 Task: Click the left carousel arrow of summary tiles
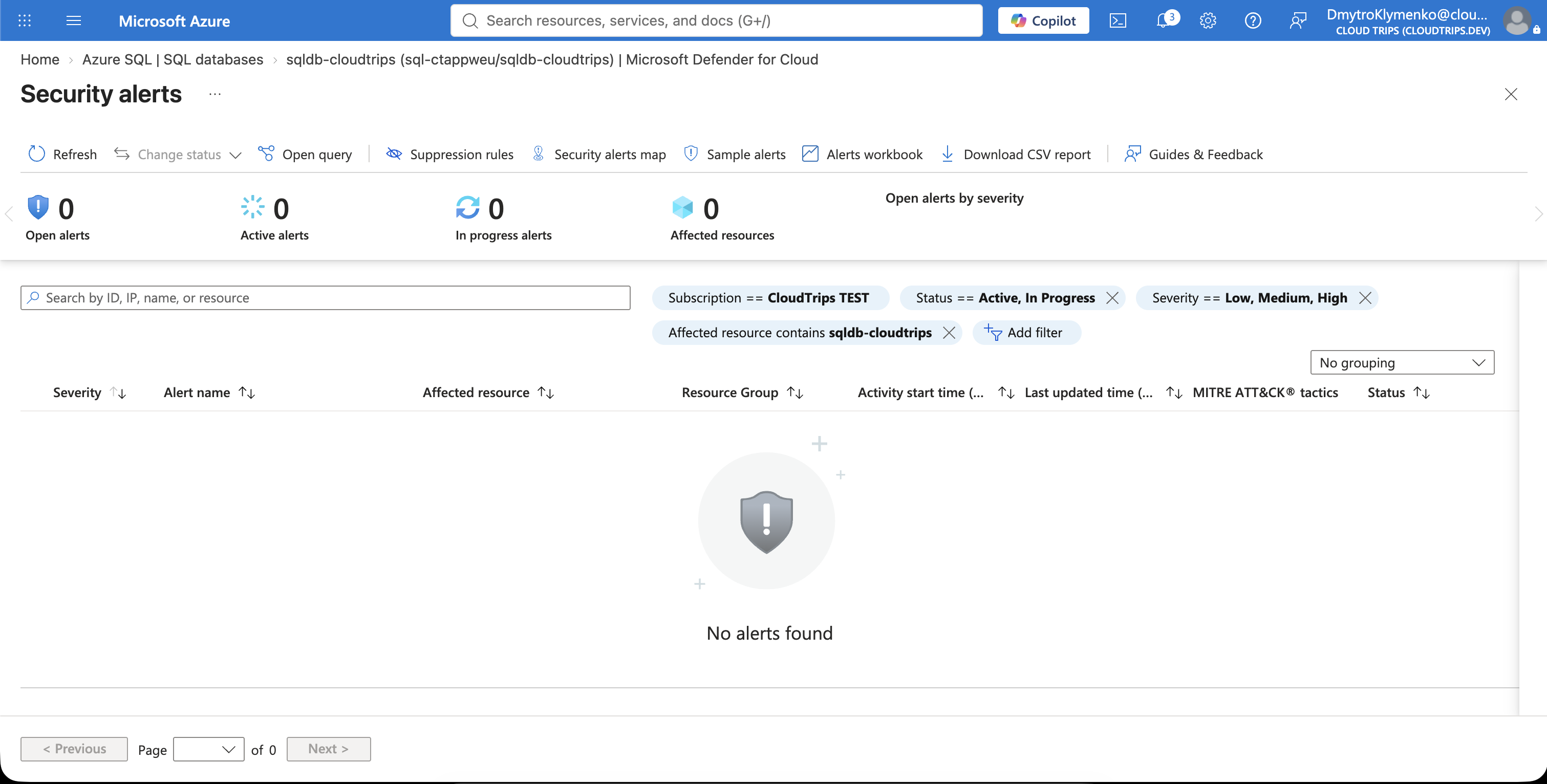point(8,214)
